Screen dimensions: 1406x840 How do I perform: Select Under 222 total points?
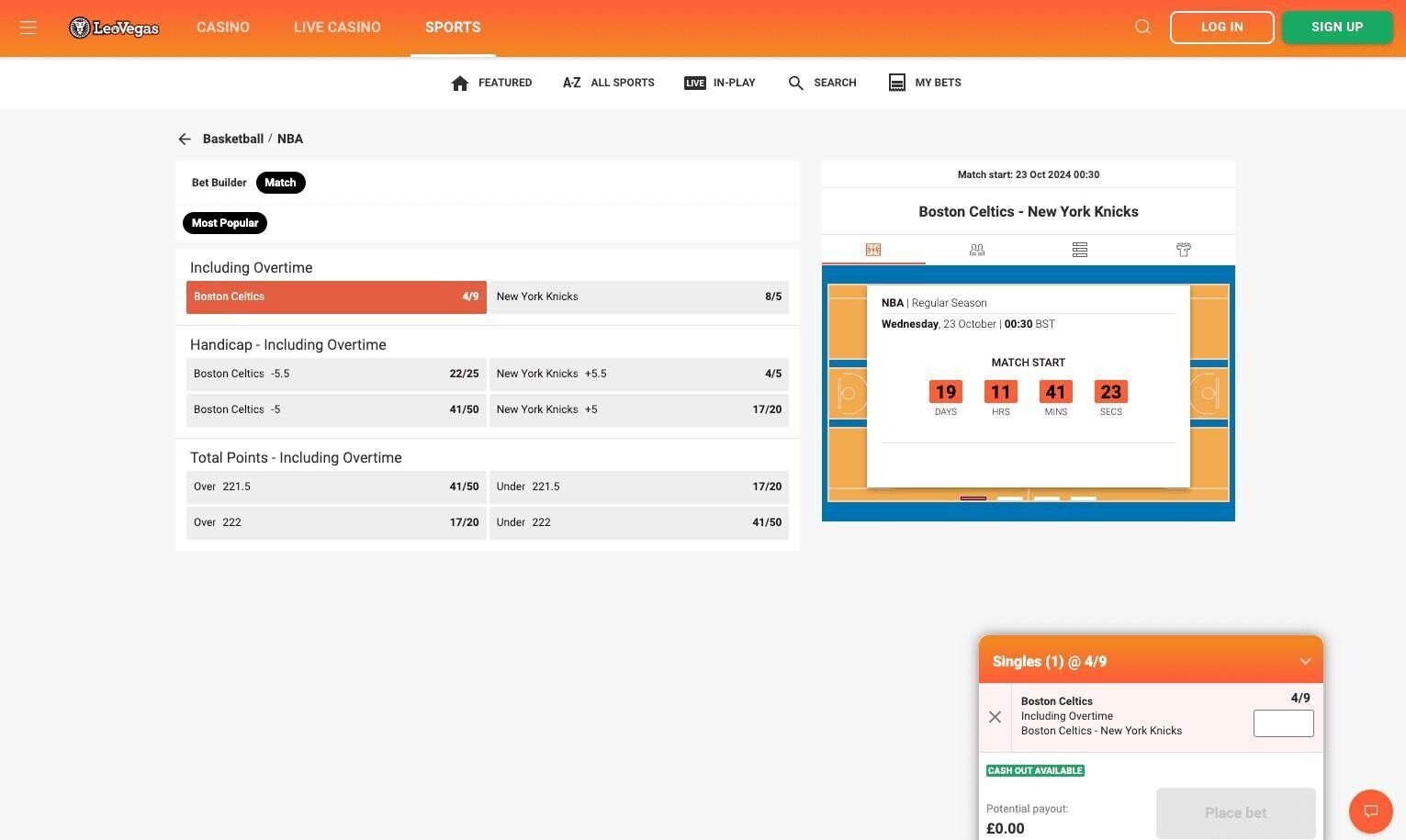pyautogui.click(x=639, y=523)
